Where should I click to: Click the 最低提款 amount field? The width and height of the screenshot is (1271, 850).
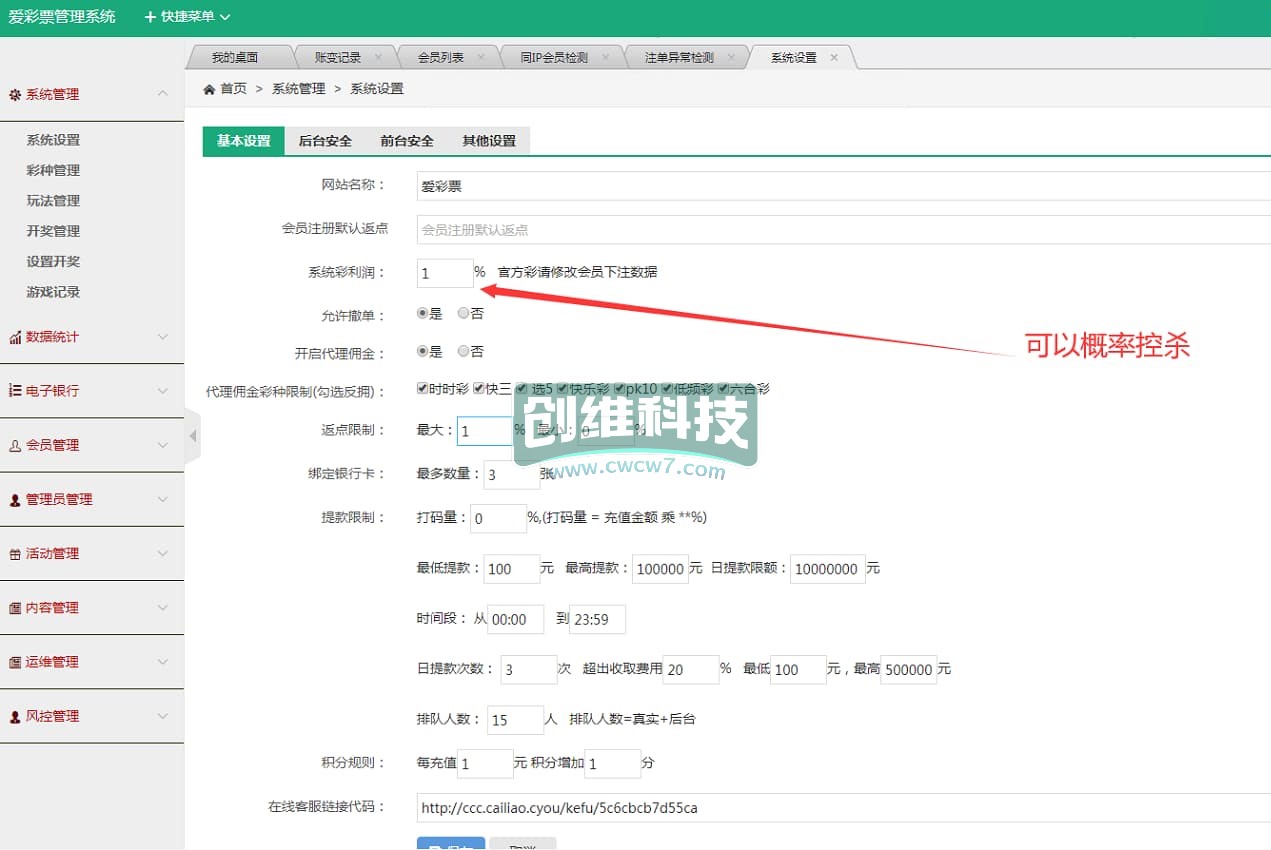(511, 569)
